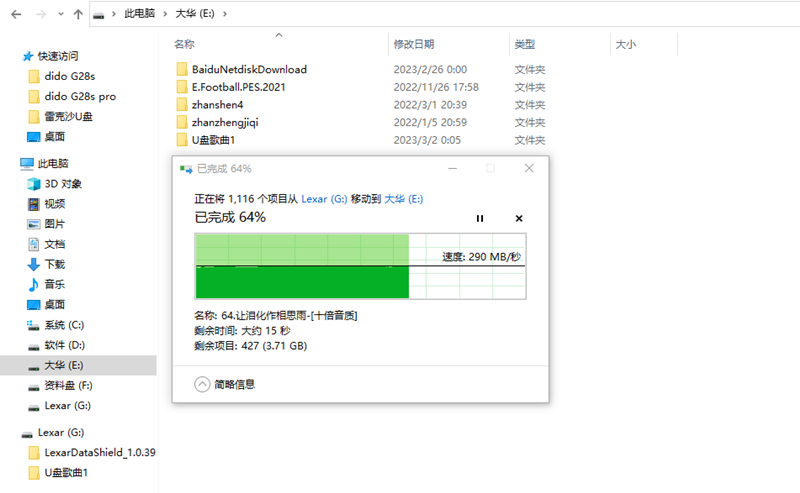The image size is (800, 493).
Task: Click the Lexar (G:) source link
Action: point(324,198)
